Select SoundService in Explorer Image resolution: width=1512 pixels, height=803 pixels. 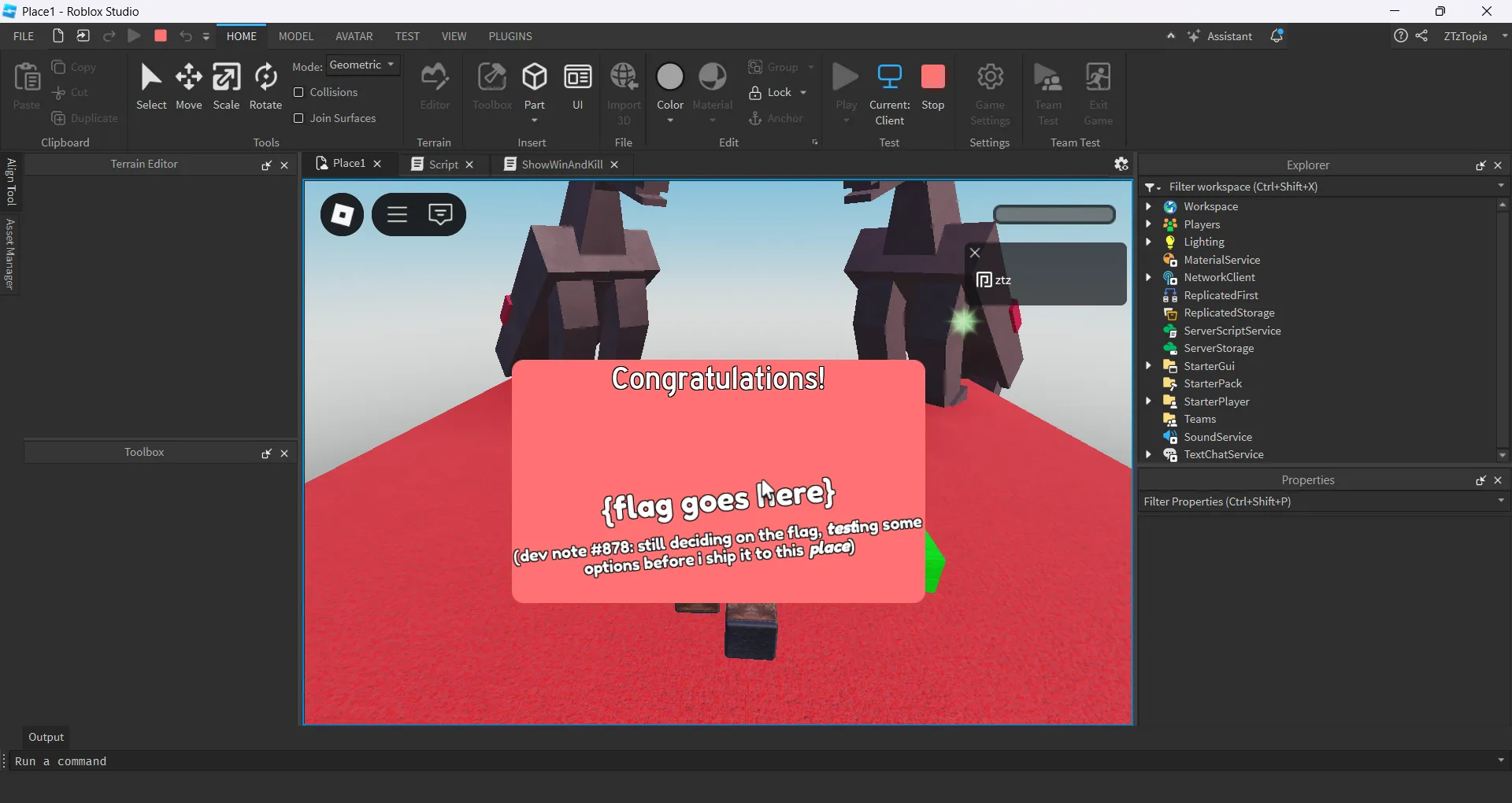(1217, 437)
